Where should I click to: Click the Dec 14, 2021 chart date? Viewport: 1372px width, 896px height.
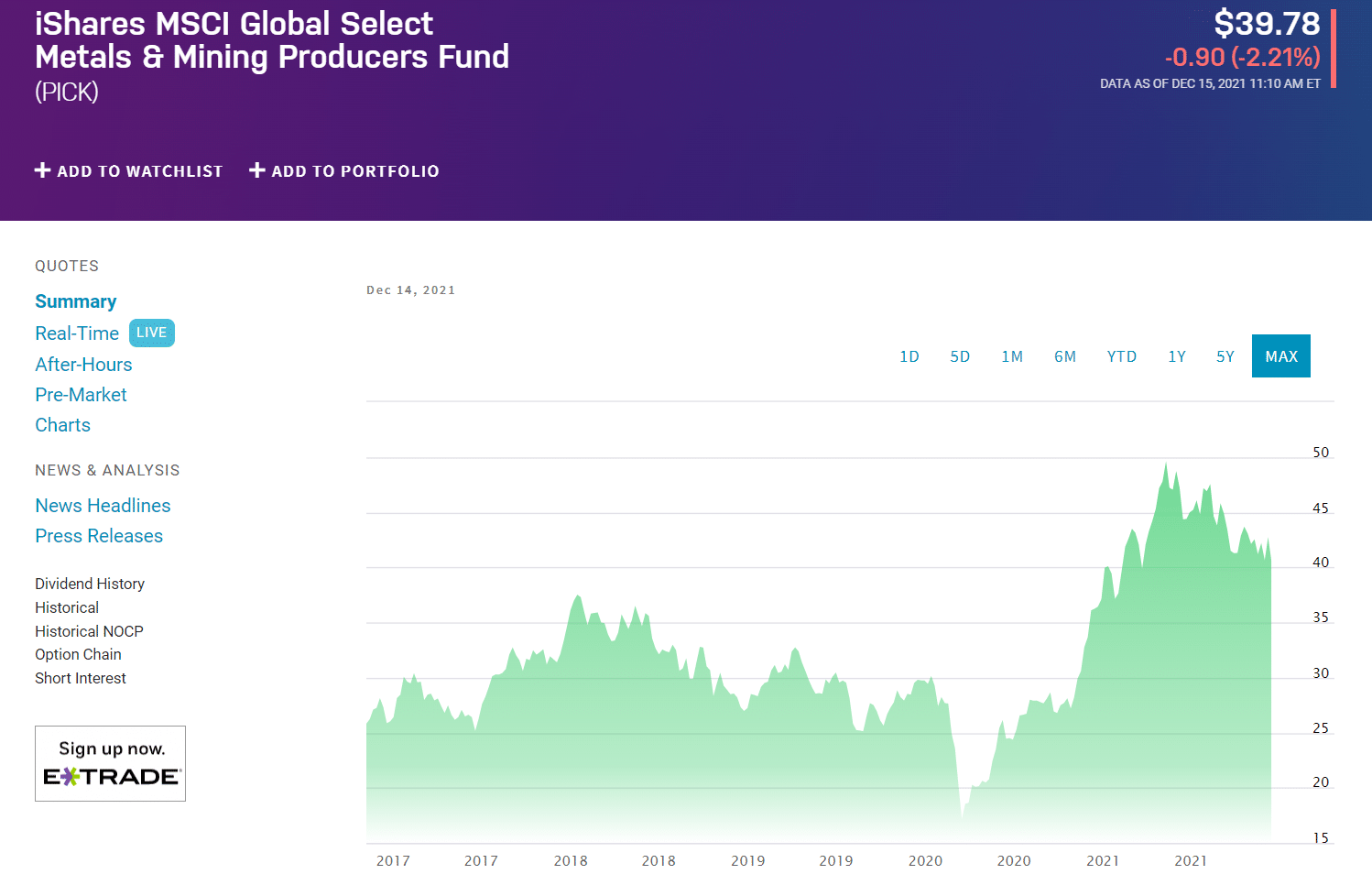[411, 290]
